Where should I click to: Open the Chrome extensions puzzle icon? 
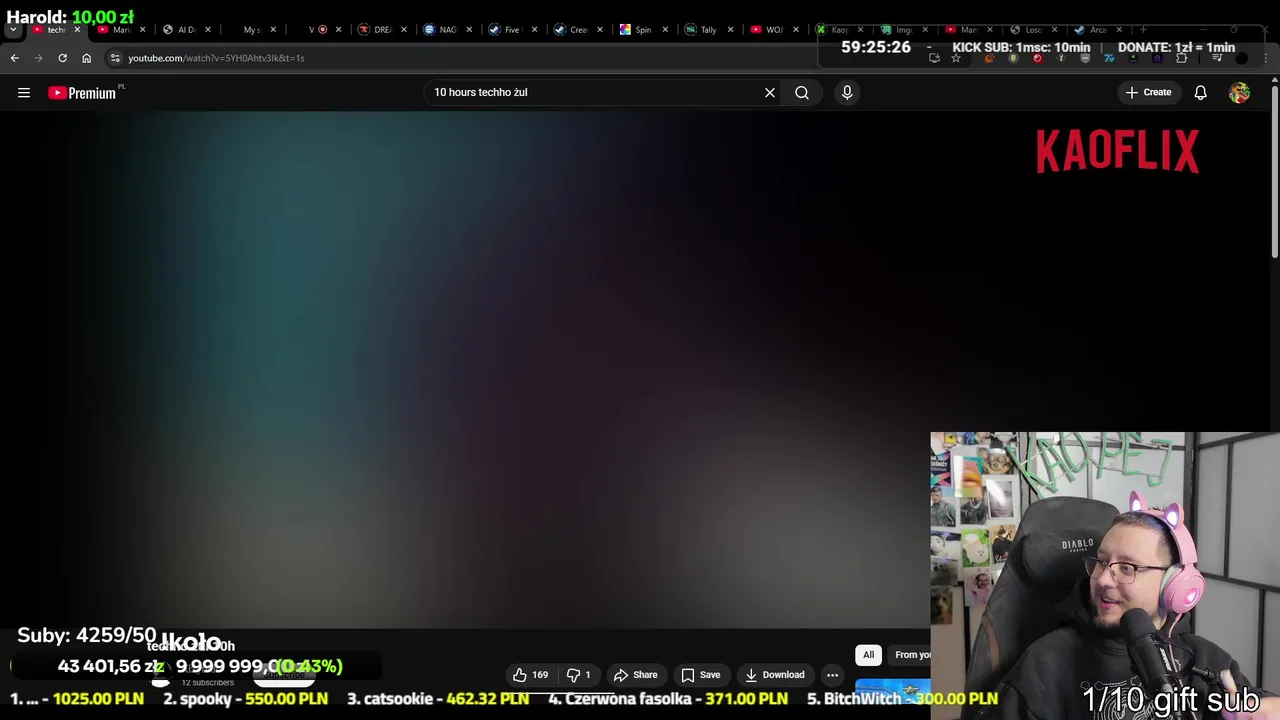(1181, 58)
